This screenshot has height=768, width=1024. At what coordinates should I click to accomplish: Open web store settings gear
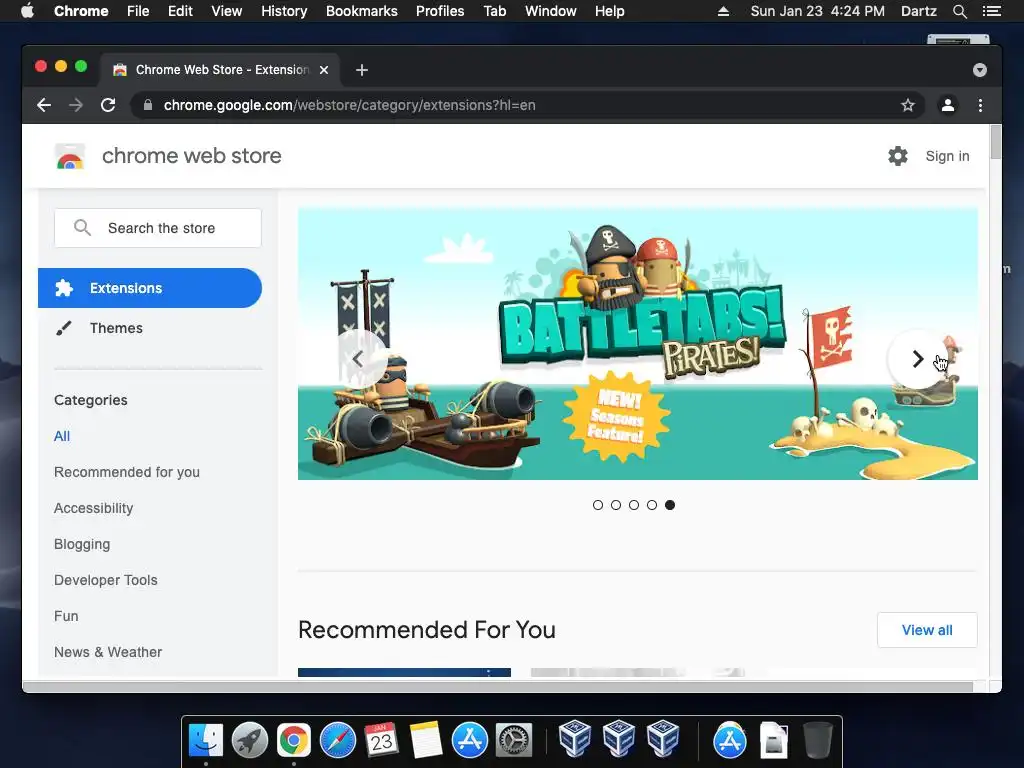[x=898, y=156]
